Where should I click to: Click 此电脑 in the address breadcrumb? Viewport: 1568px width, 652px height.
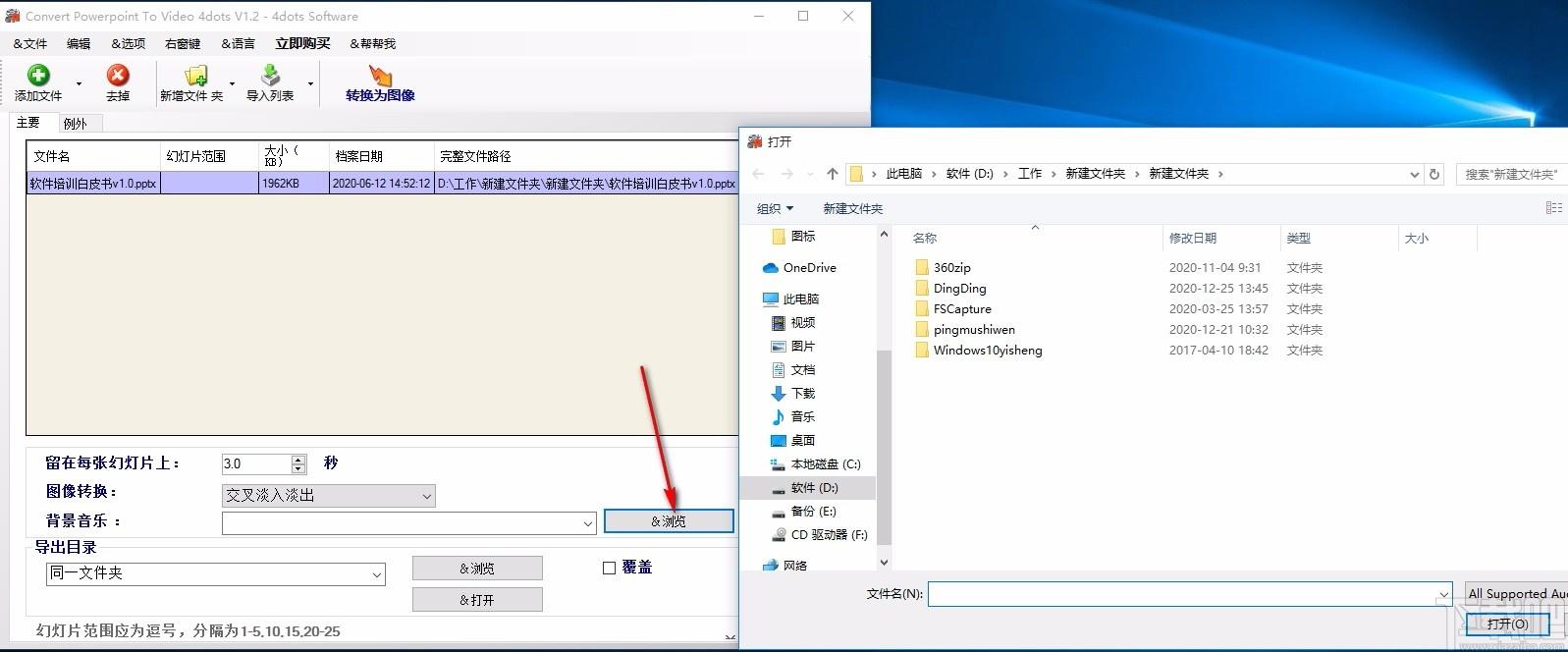pyautogui.click(x=904, y=174)
